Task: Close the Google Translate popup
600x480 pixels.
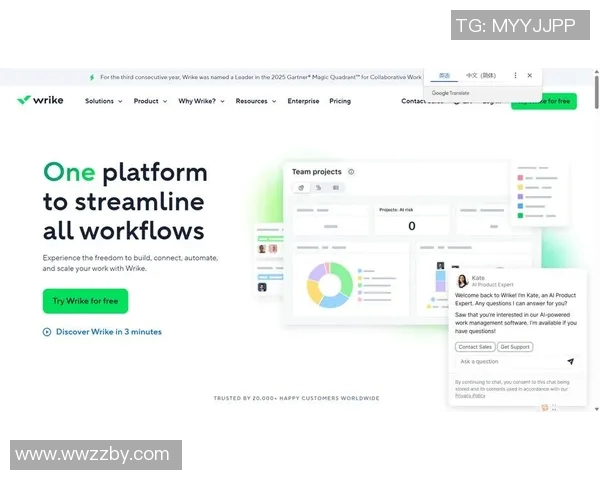Action: point(530,75)
